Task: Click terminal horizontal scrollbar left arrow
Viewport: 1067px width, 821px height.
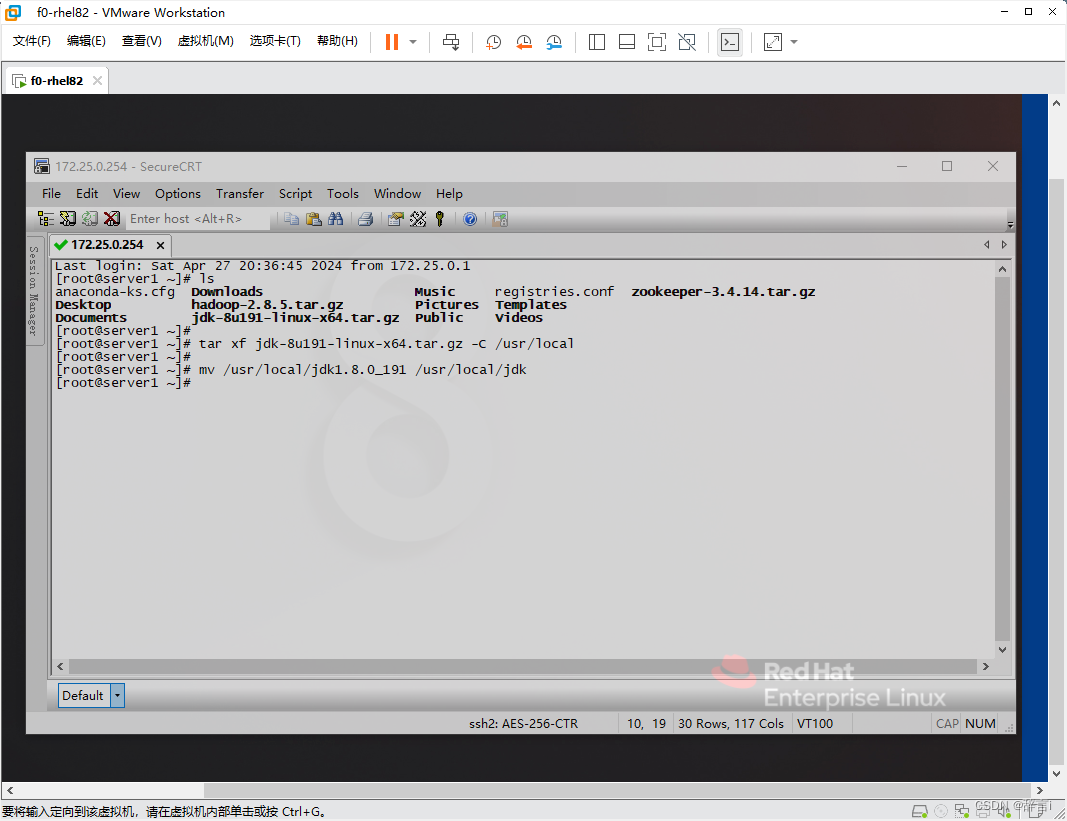Action: click(61, 666)
